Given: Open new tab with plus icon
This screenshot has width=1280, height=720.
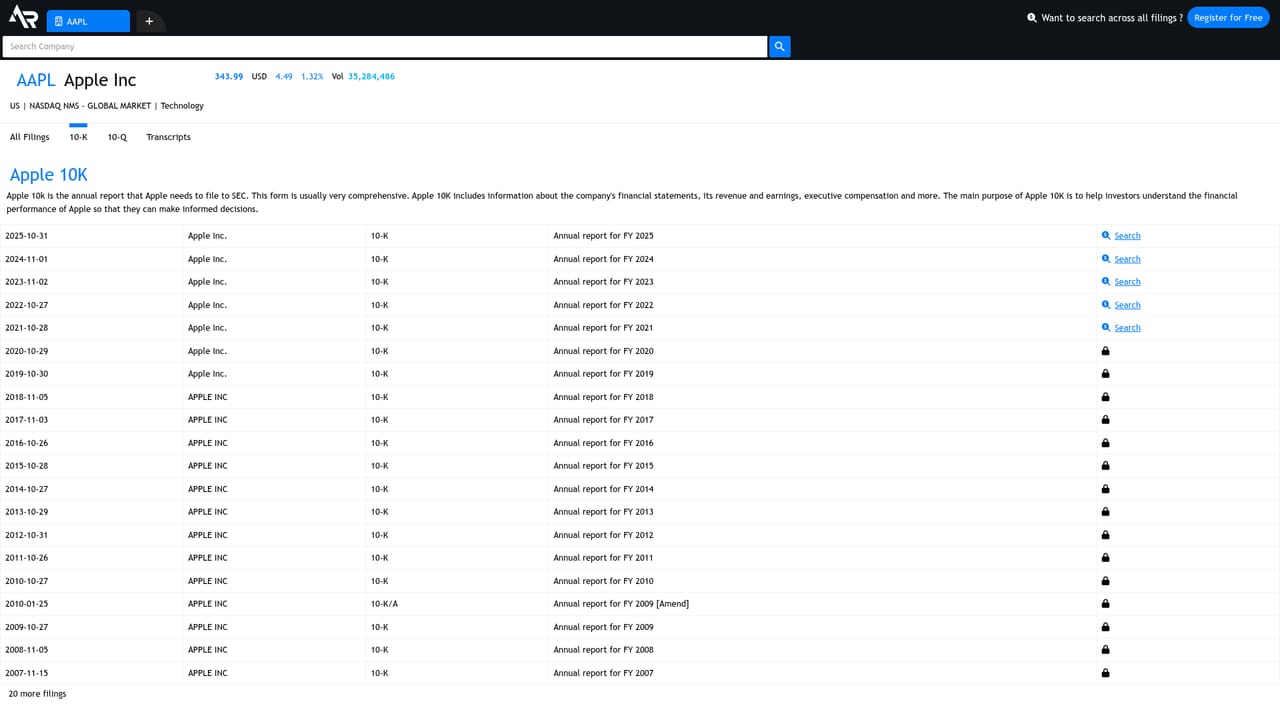Looking at the screenshot, I should tap(149, 21).
